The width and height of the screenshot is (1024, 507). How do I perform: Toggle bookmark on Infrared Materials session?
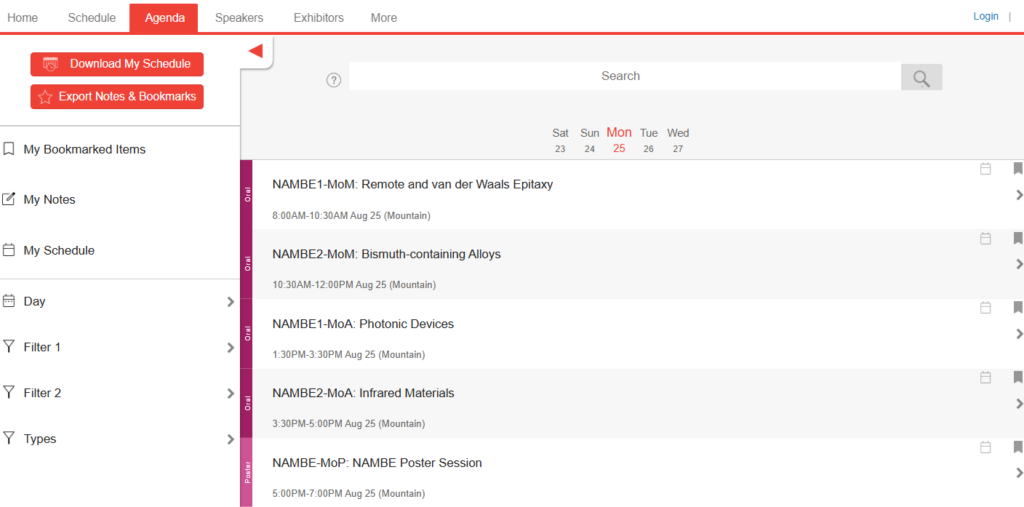(1017, 377)
